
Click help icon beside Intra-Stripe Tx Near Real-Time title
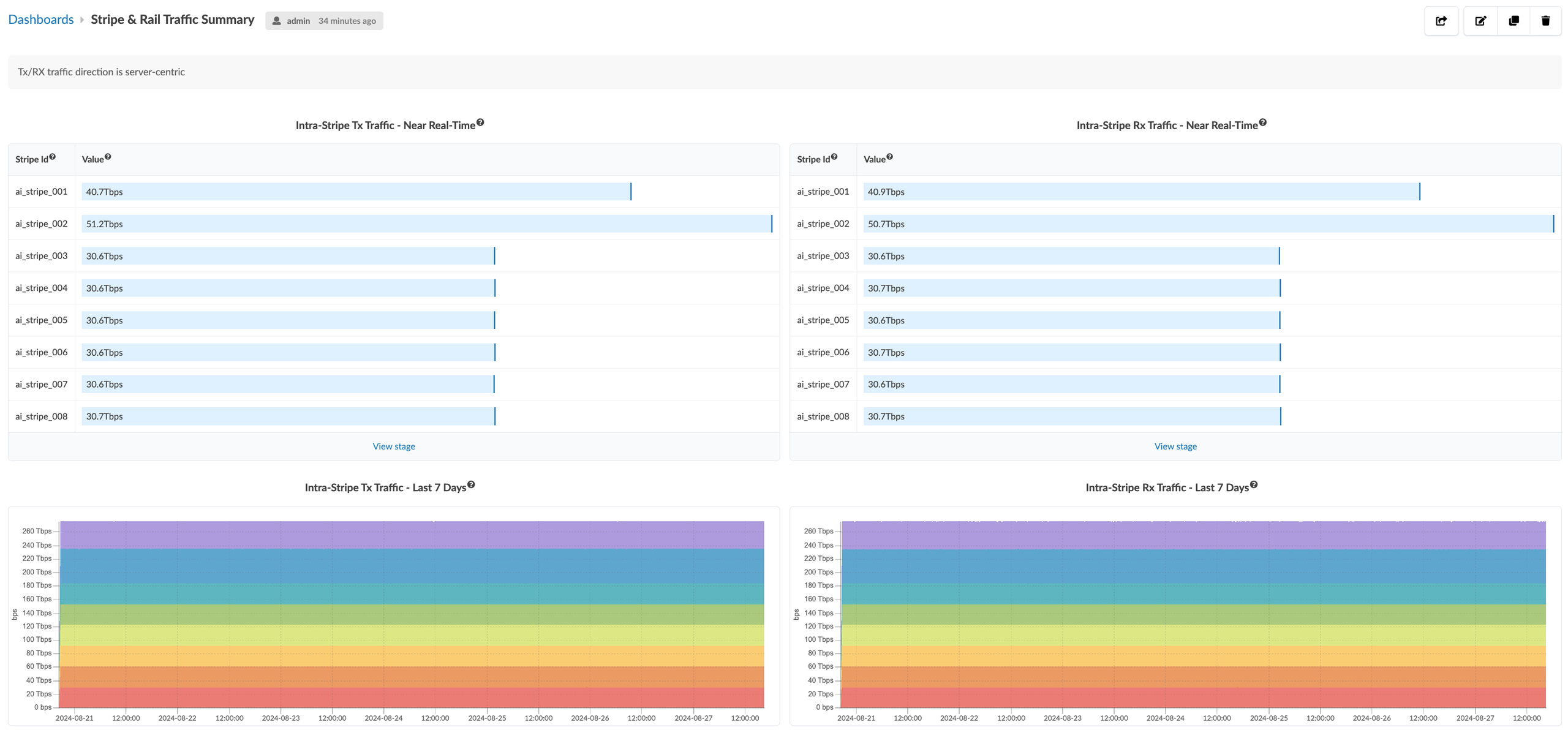(480, 122)
